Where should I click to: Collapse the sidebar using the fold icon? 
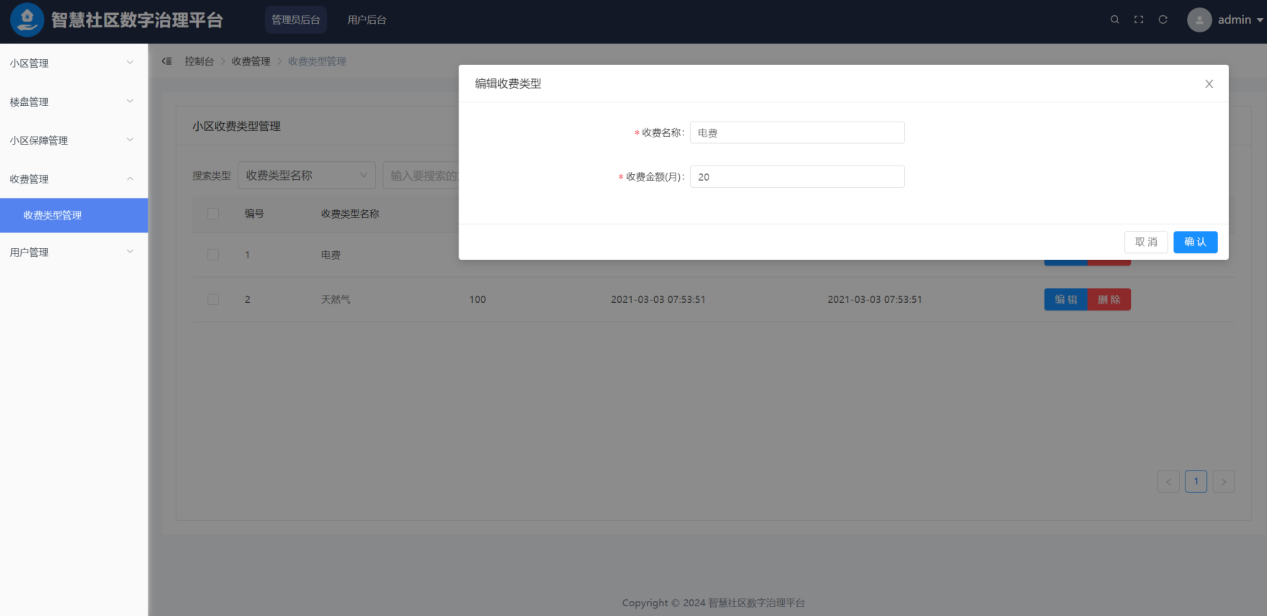[x=165, y=60]
